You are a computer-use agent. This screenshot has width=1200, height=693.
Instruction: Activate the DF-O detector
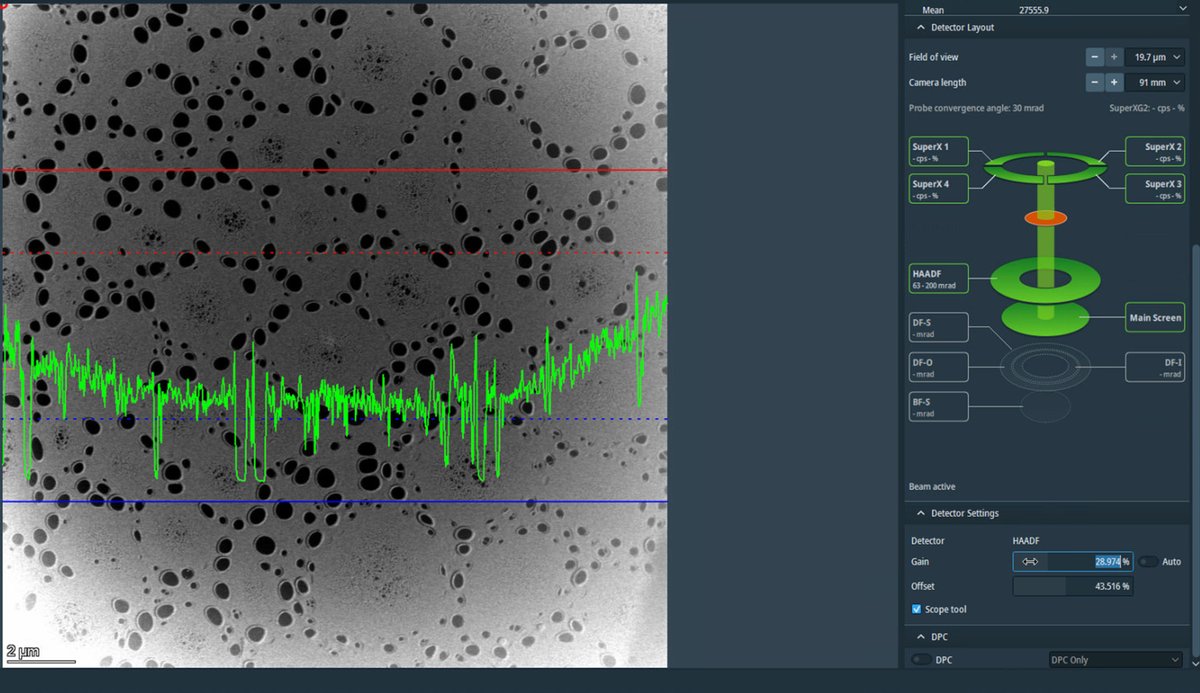(937, 366)
